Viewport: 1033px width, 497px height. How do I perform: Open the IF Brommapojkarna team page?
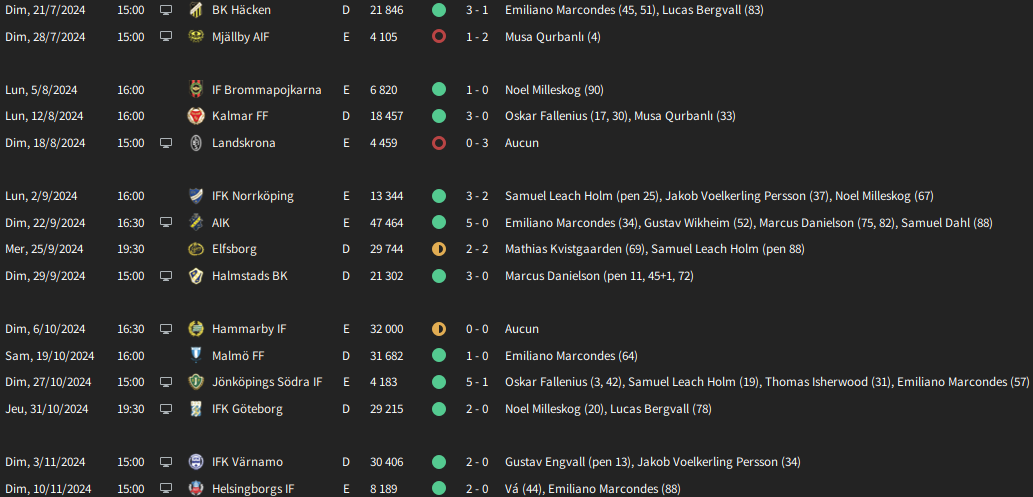[x=266, y=90]
